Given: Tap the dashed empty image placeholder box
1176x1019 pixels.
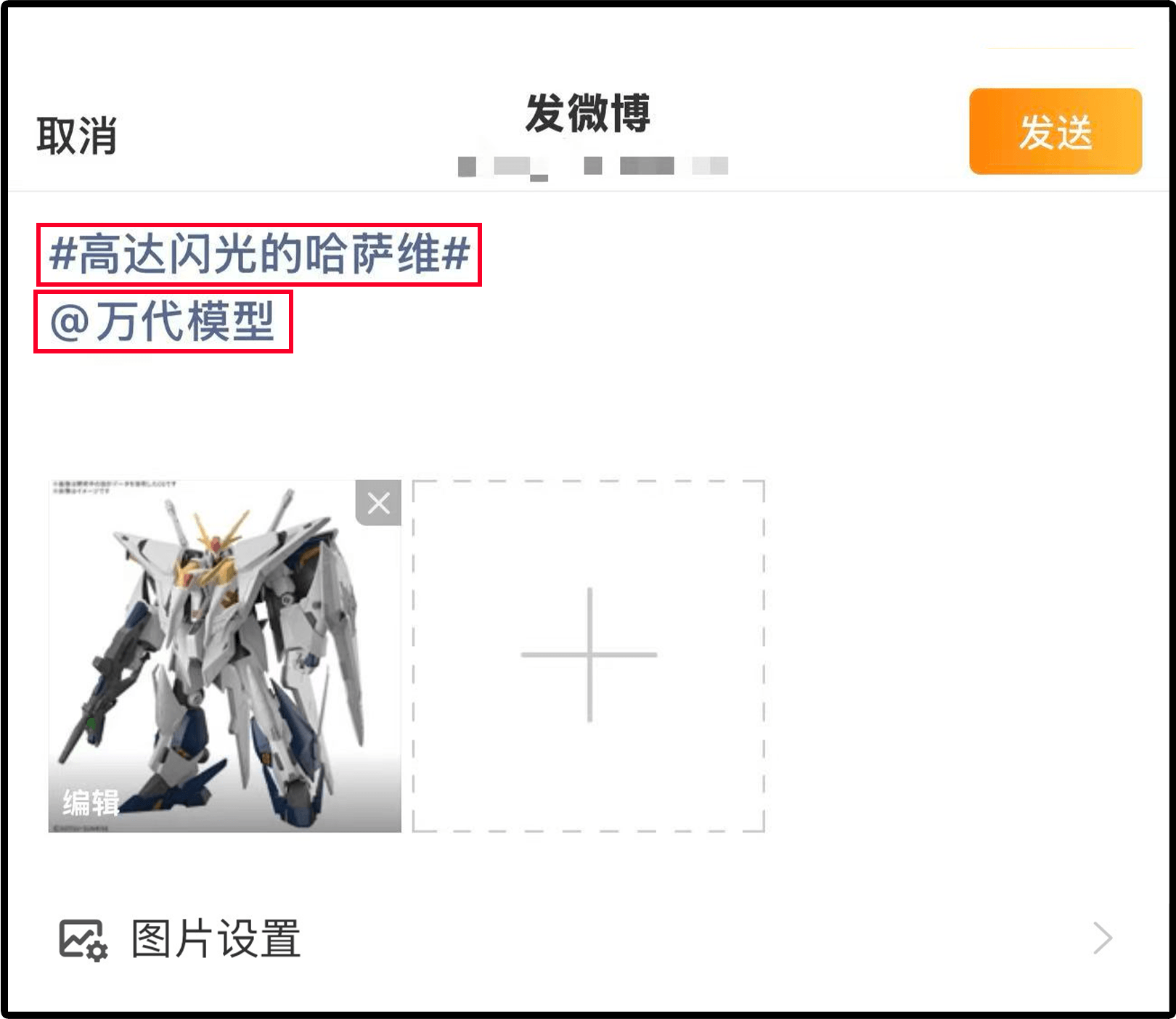Looking at the screenshot, I should [x=589, y=655].
